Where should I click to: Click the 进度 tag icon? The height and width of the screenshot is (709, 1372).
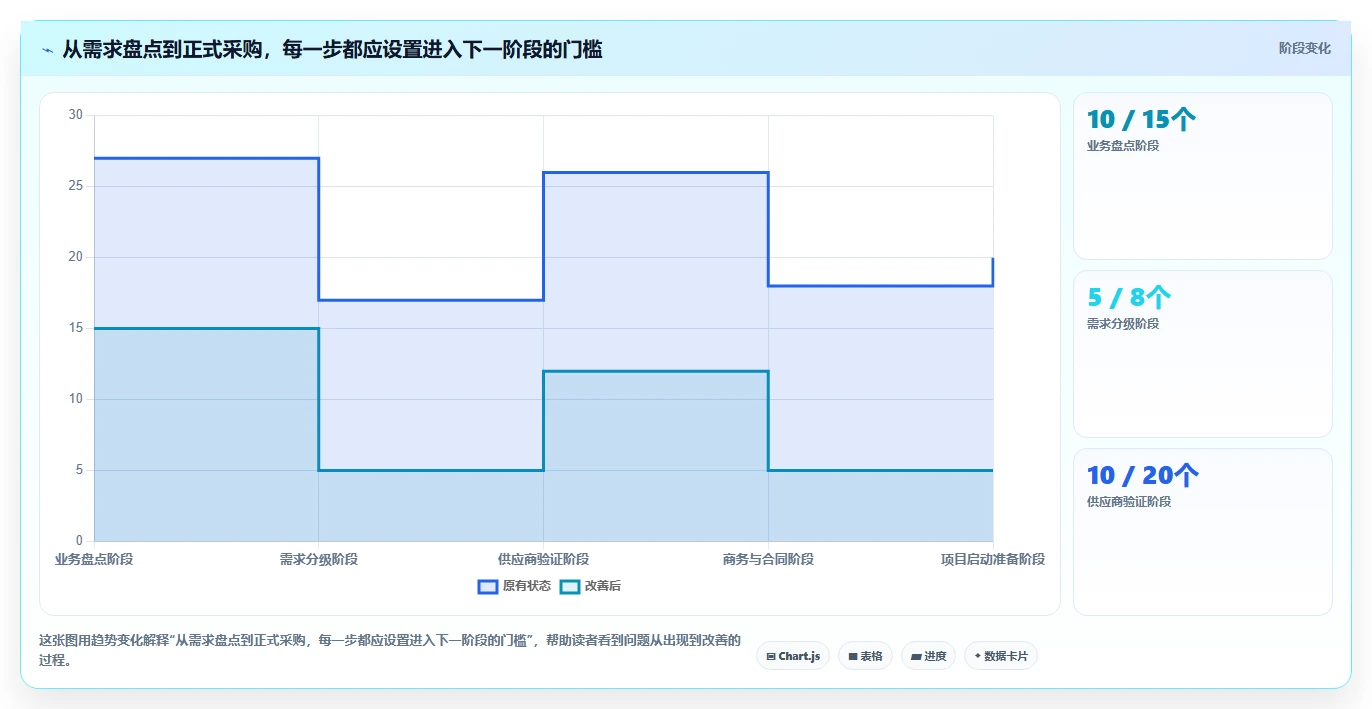pos(916,657)
